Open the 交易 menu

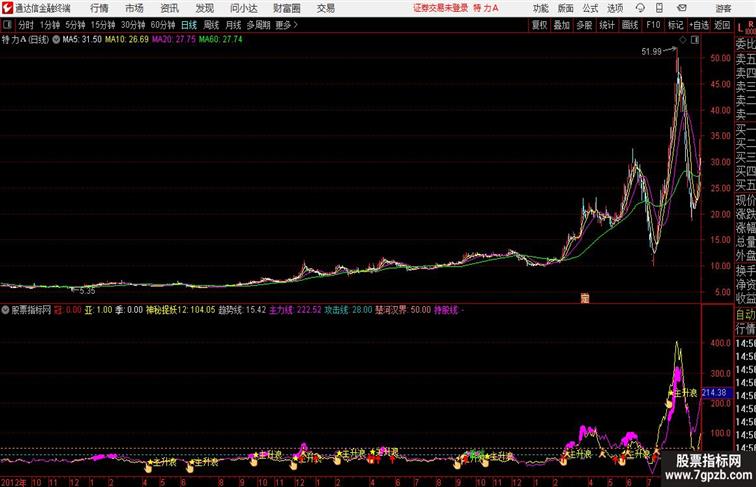[x=325, y=8]
